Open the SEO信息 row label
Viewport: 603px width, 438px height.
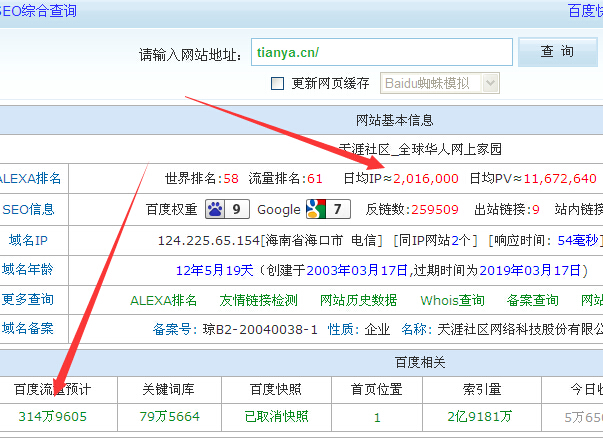[x=30, y=209]
